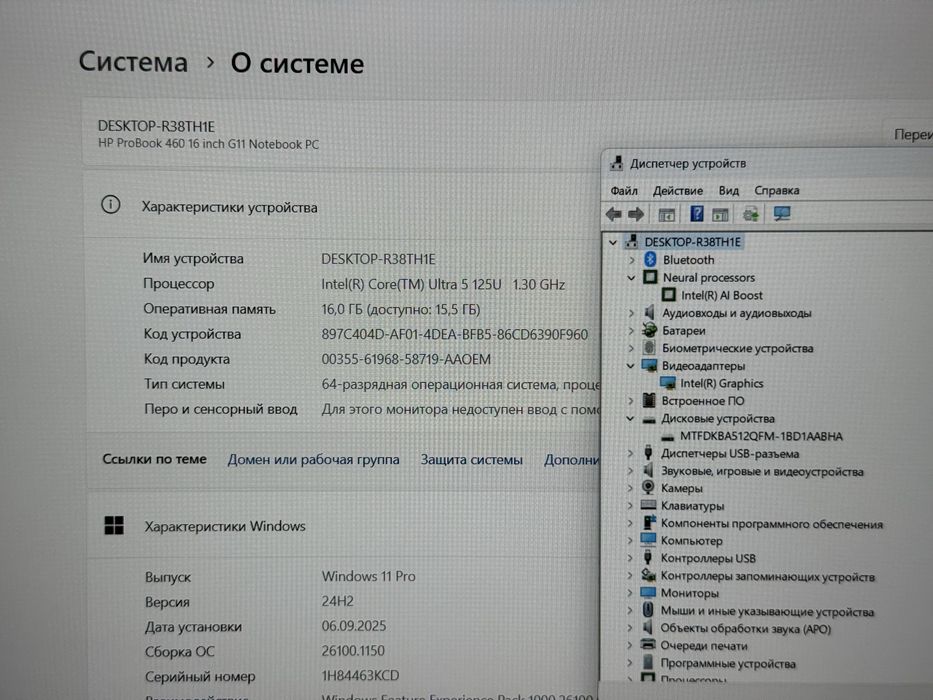Open the Вид menu
This screenshot has width=933, height=700.
pos(728,190)
